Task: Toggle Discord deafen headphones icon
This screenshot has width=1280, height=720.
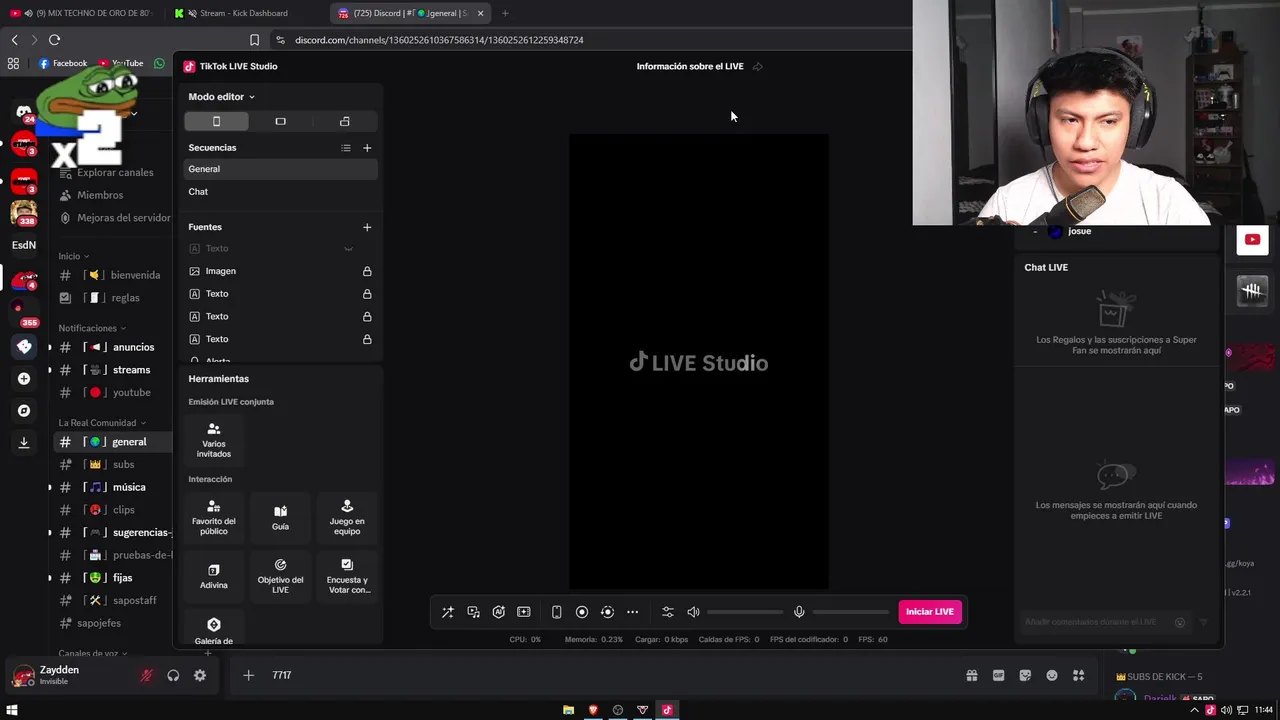Action: point(173,675)
